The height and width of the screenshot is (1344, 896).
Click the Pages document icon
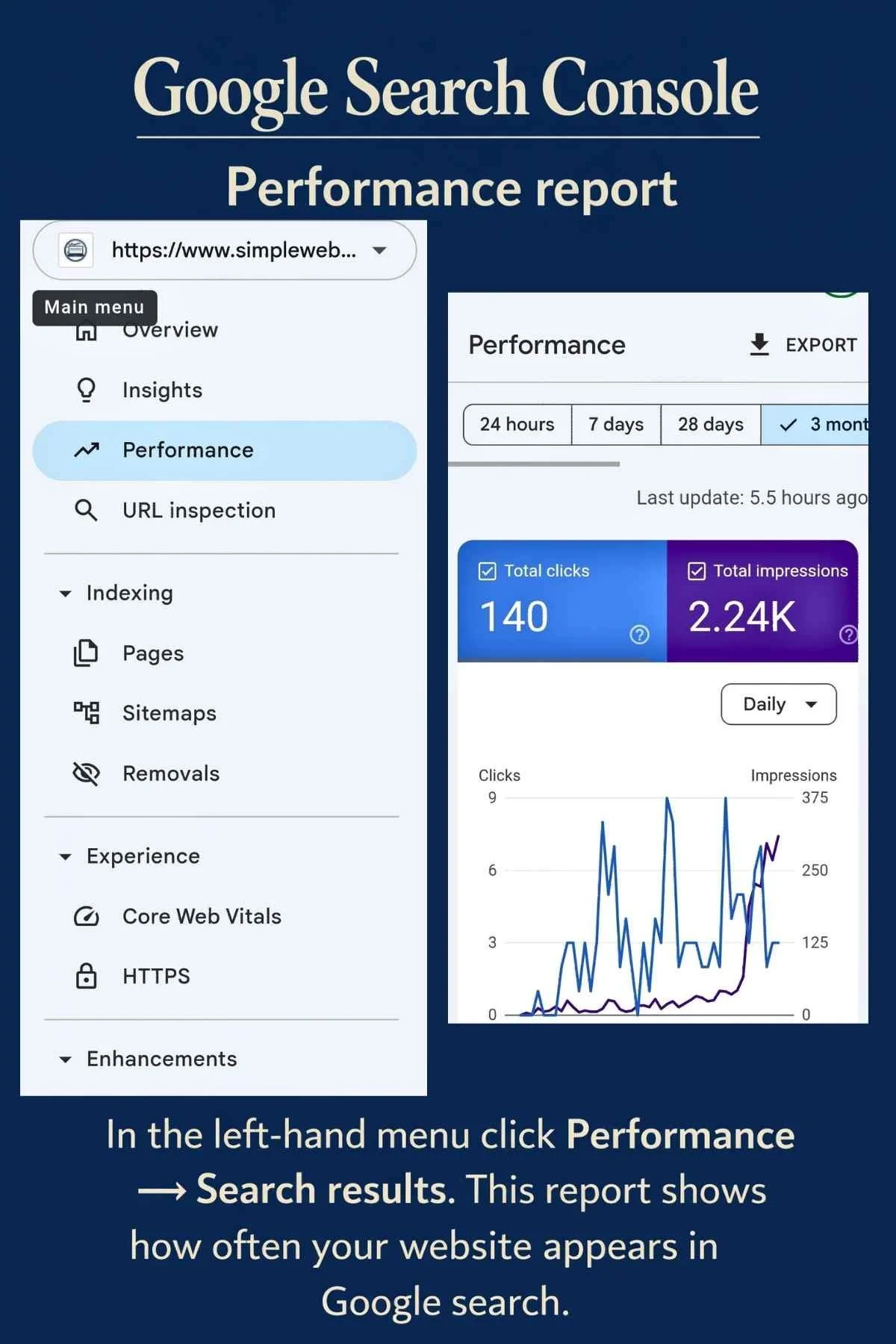[87, 653]
